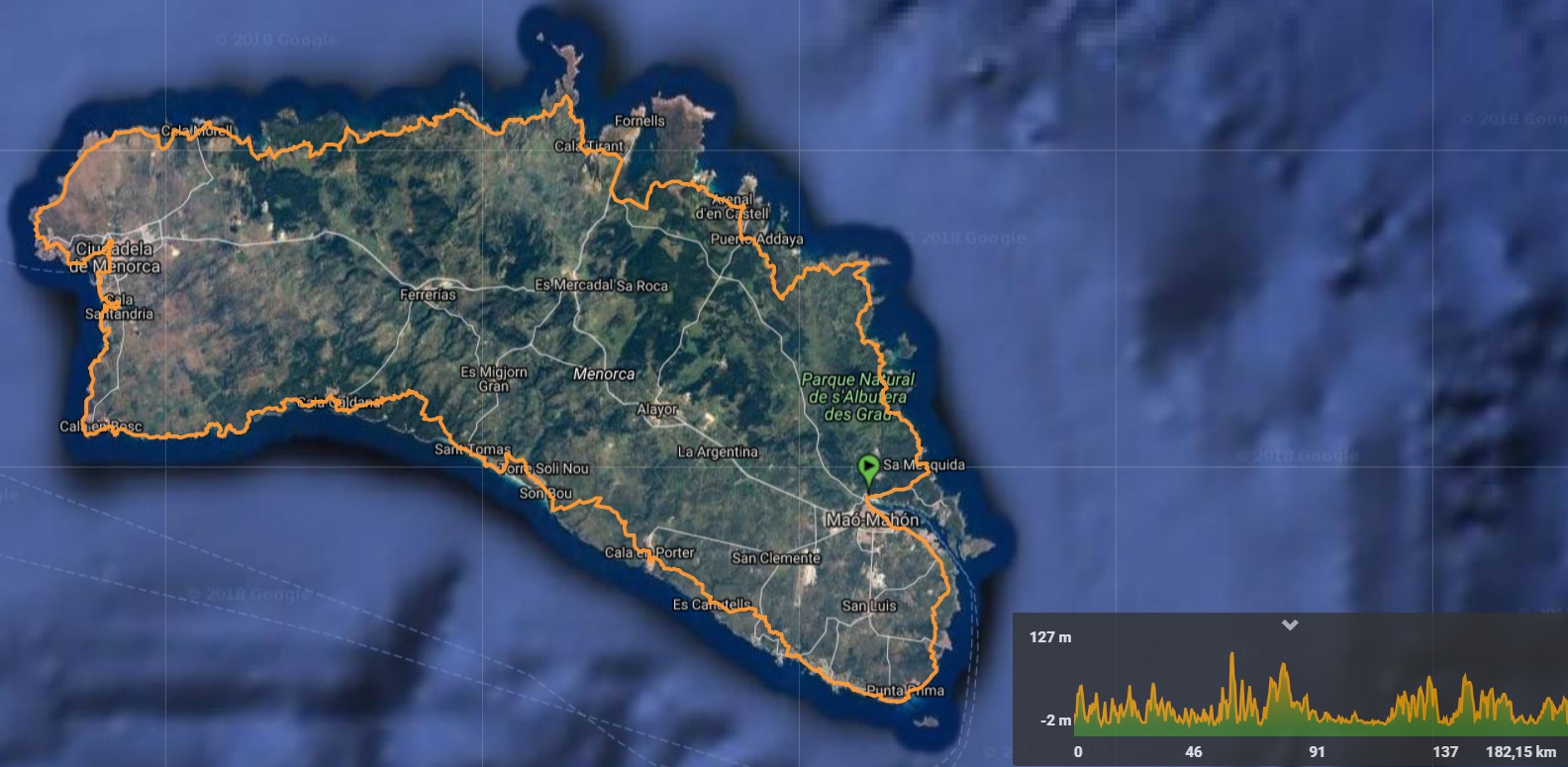Click the Menorca island name label
This screenshot has width=1568, height=767.
[x=604, y=374]
